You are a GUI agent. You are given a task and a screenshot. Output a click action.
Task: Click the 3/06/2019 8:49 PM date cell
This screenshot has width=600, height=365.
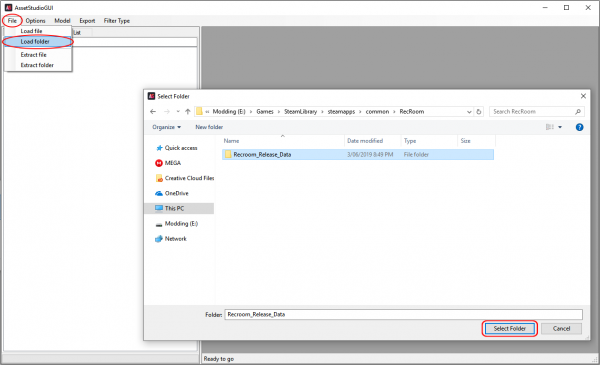tap(370, 155)
